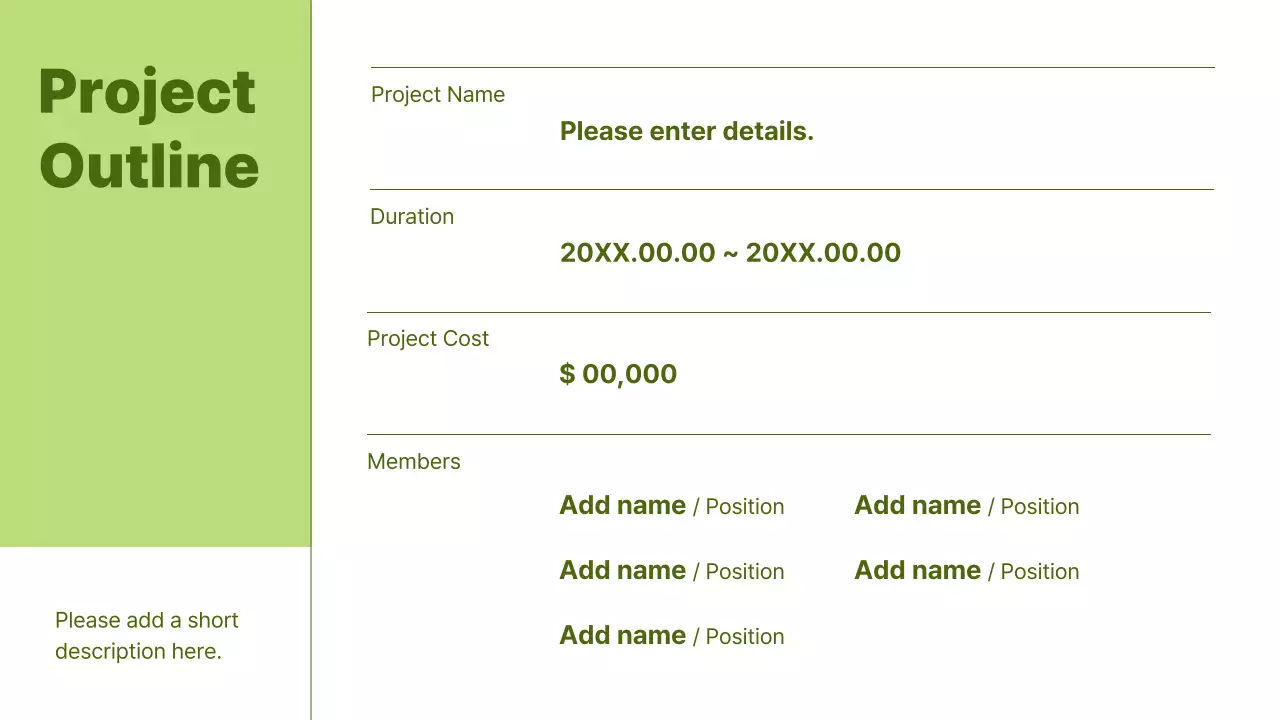The width and height of the screenshot is (1280, 720).
Task: Select 'Add name' in first row, right column
Action: [x=917, y=506]
